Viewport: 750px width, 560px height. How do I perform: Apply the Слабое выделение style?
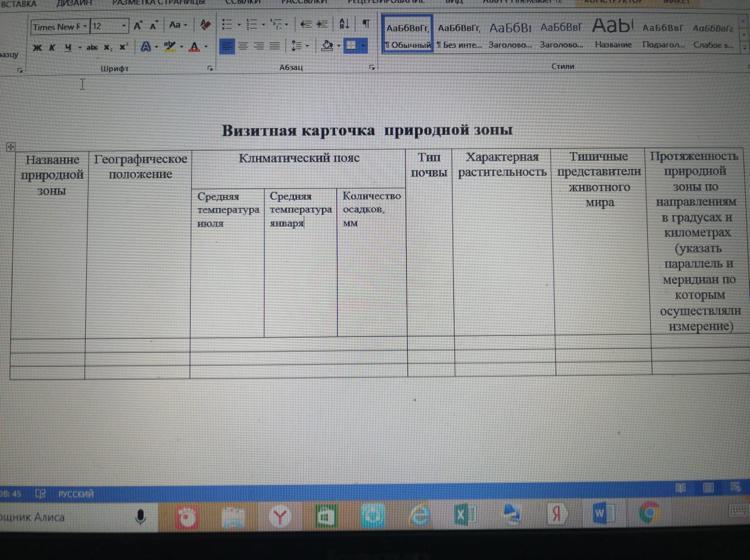tap(713, 35)
